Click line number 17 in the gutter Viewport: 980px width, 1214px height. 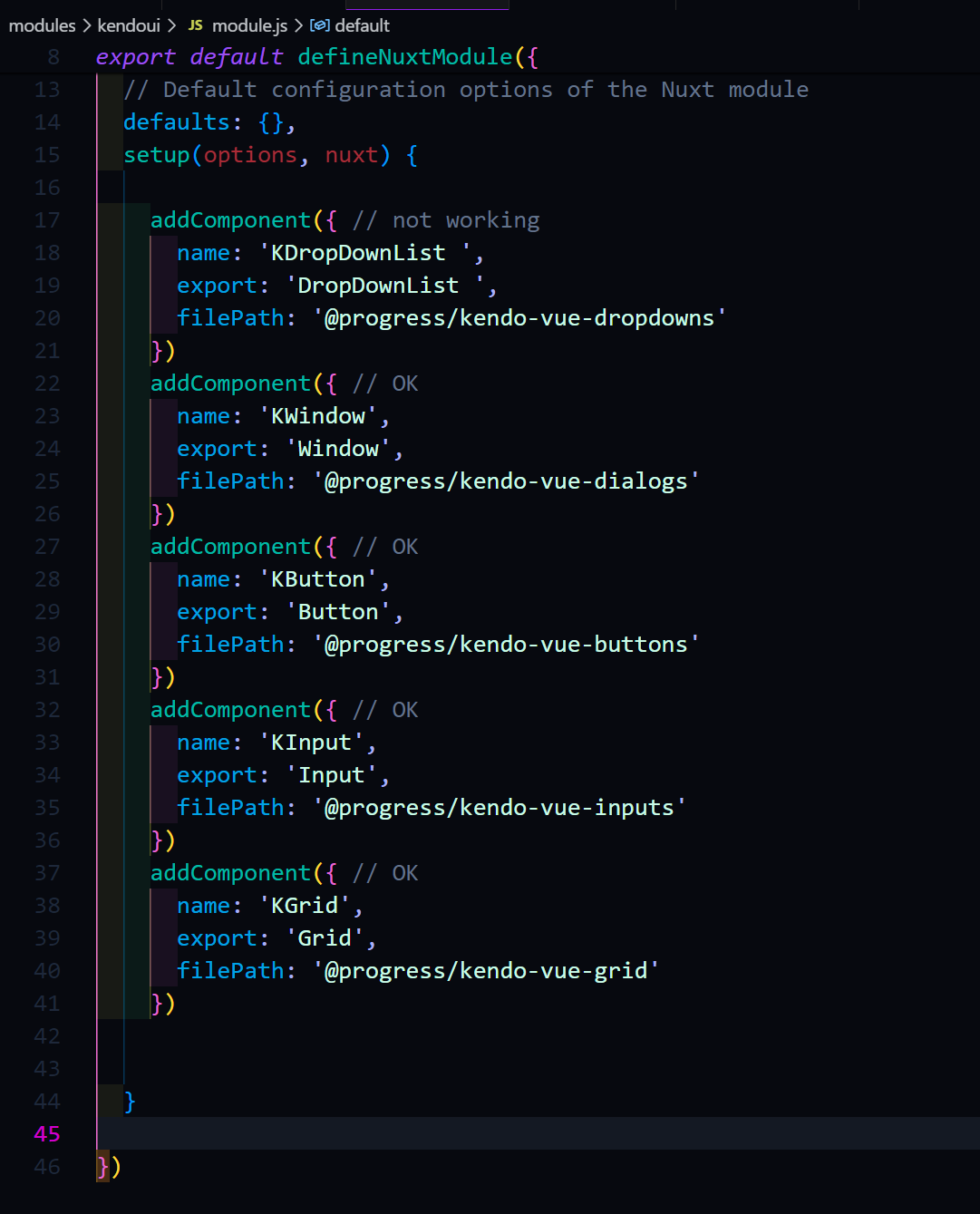coord(47,220)
